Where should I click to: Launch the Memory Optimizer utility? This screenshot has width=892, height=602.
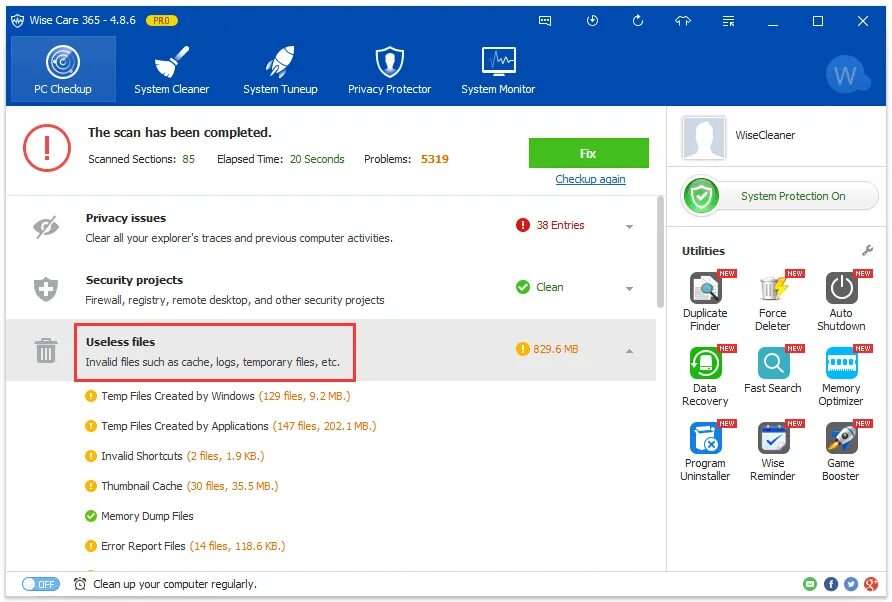point(841,377)
